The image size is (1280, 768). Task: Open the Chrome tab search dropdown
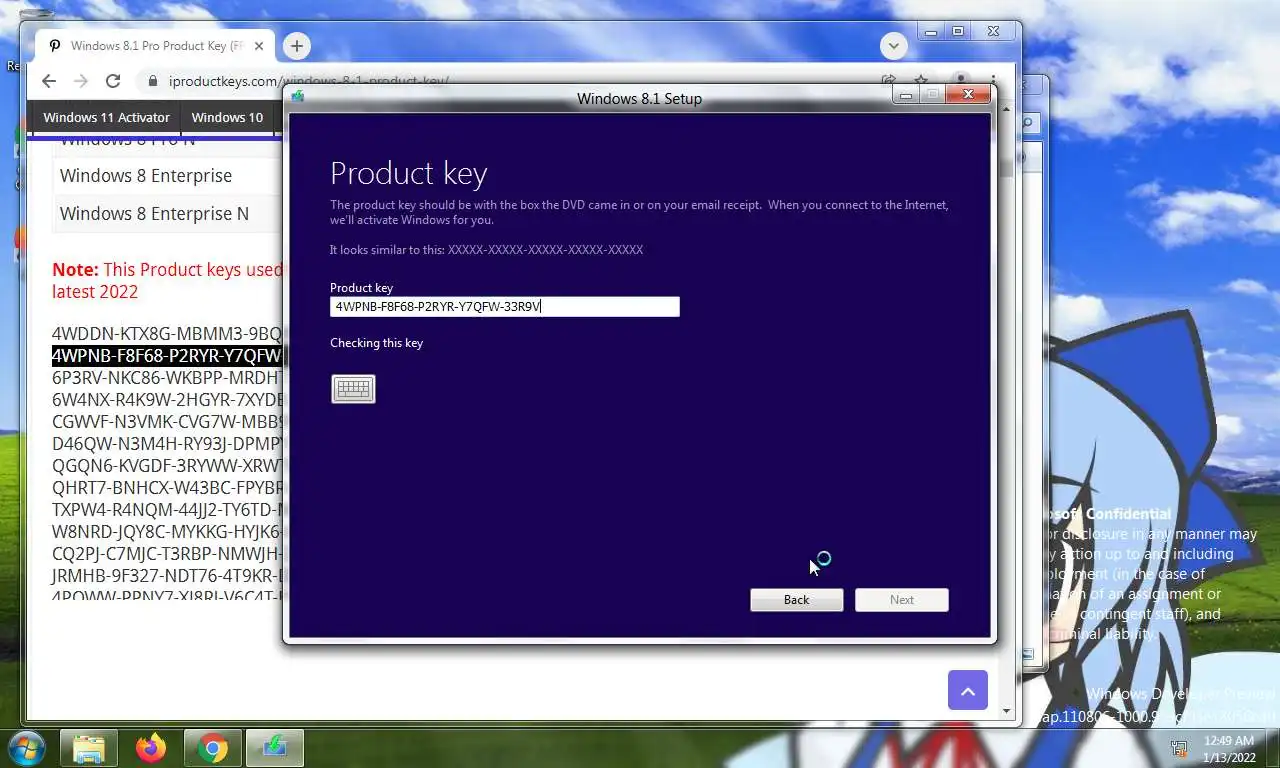[x=893, y=46]
